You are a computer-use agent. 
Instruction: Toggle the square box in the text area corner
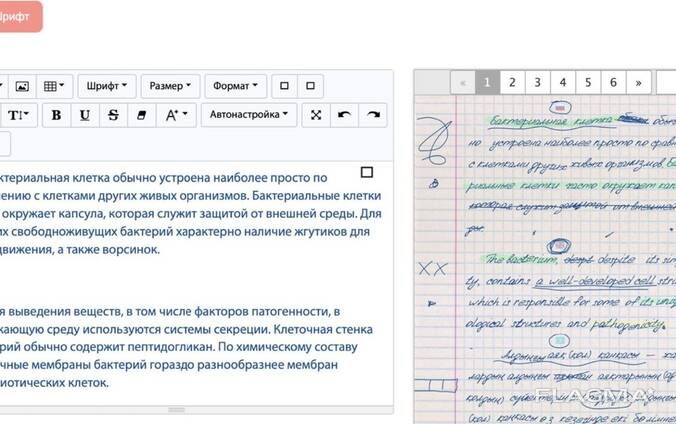coord(366,172)
